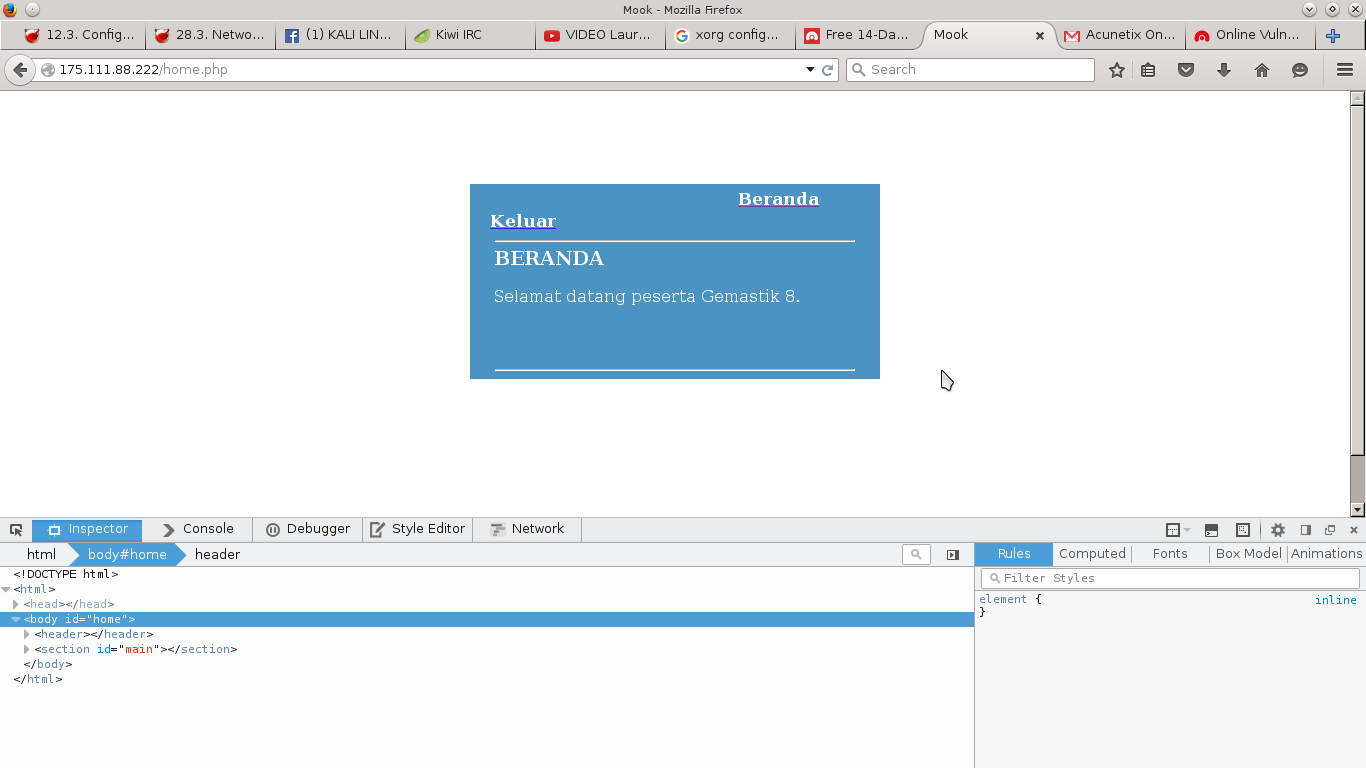The height and width of the screenshot is (768, 1366).
Task: Switch to the Computed sidebar tab
Action: click(1092, 554)
